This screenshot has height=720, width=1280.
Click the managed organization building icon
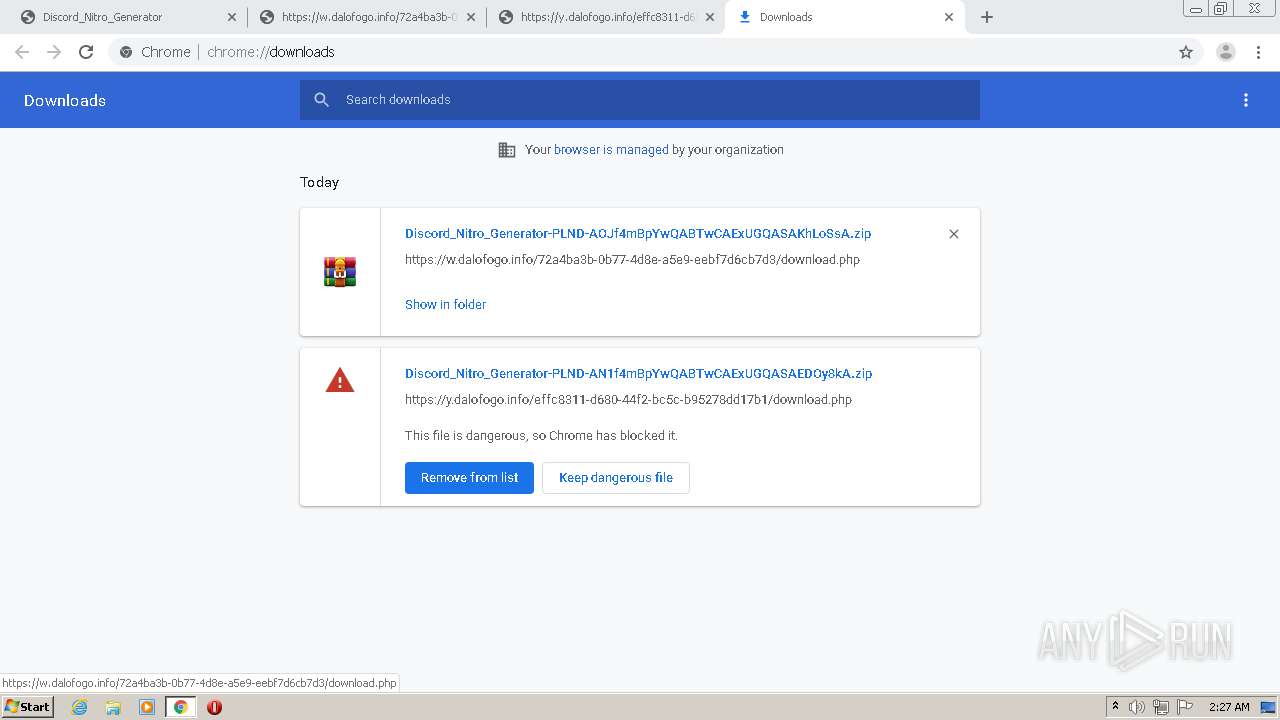point(507,150)
